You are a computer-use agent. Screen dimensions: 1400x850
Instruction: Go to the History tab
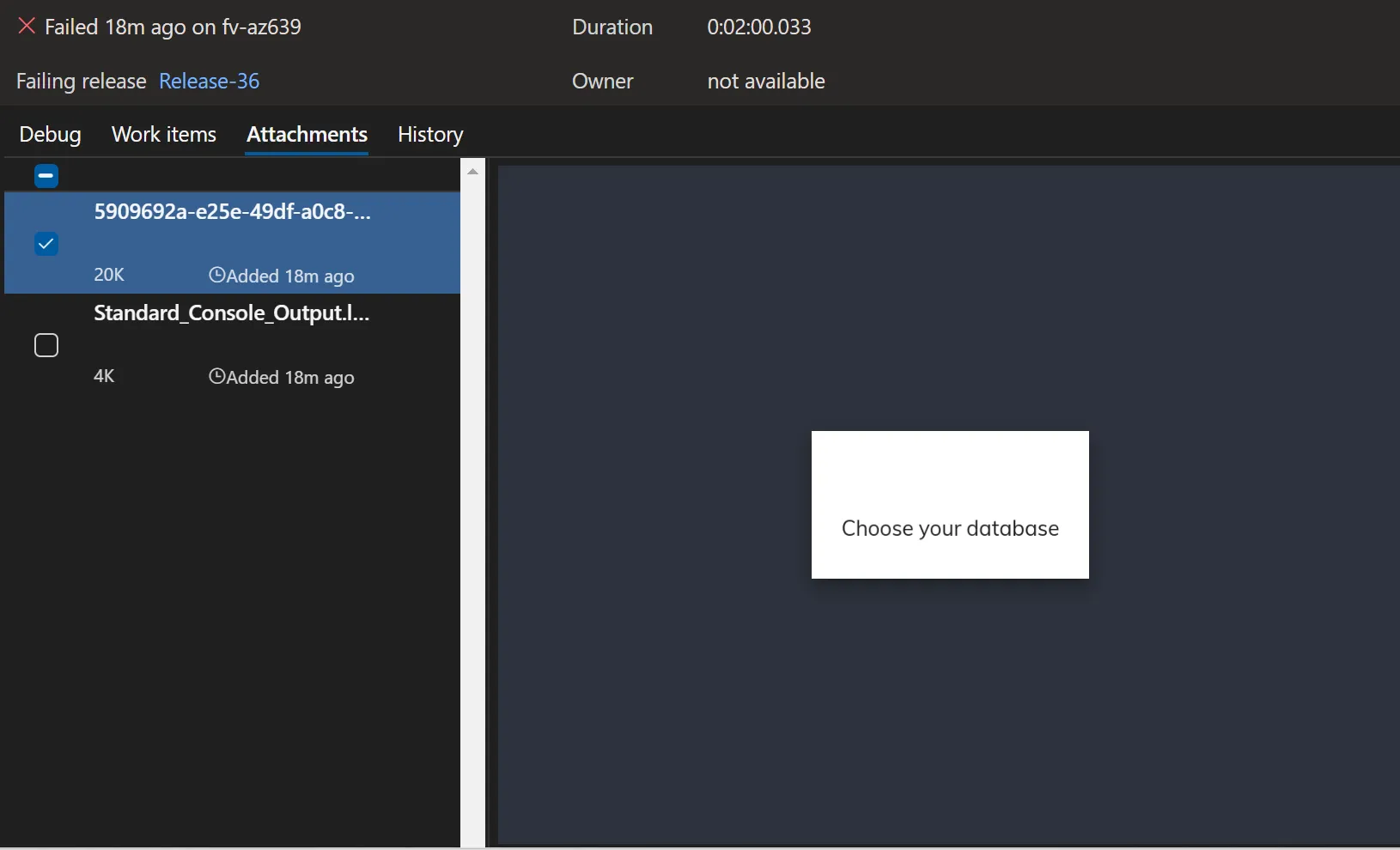431,135
